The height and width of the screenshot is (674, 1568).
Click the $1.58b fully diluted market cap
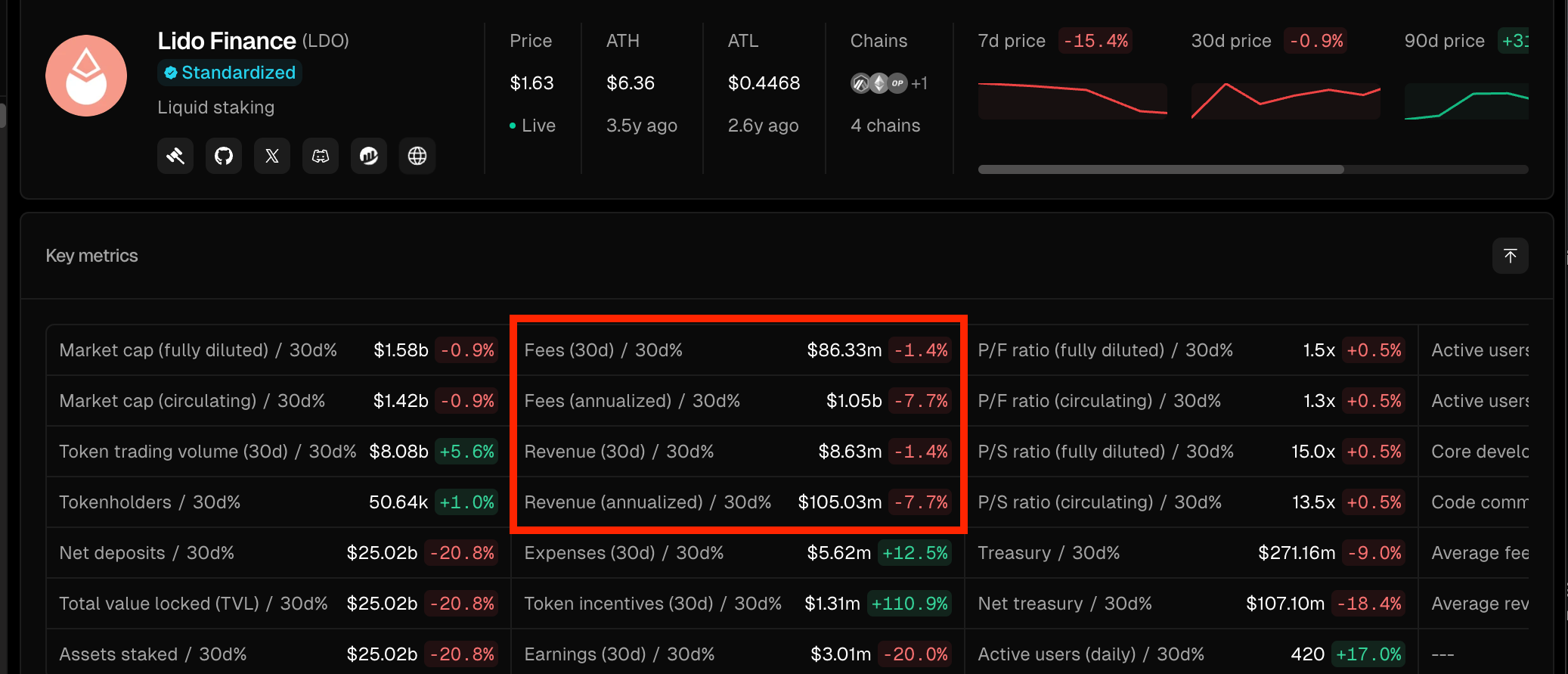(401, 350)
